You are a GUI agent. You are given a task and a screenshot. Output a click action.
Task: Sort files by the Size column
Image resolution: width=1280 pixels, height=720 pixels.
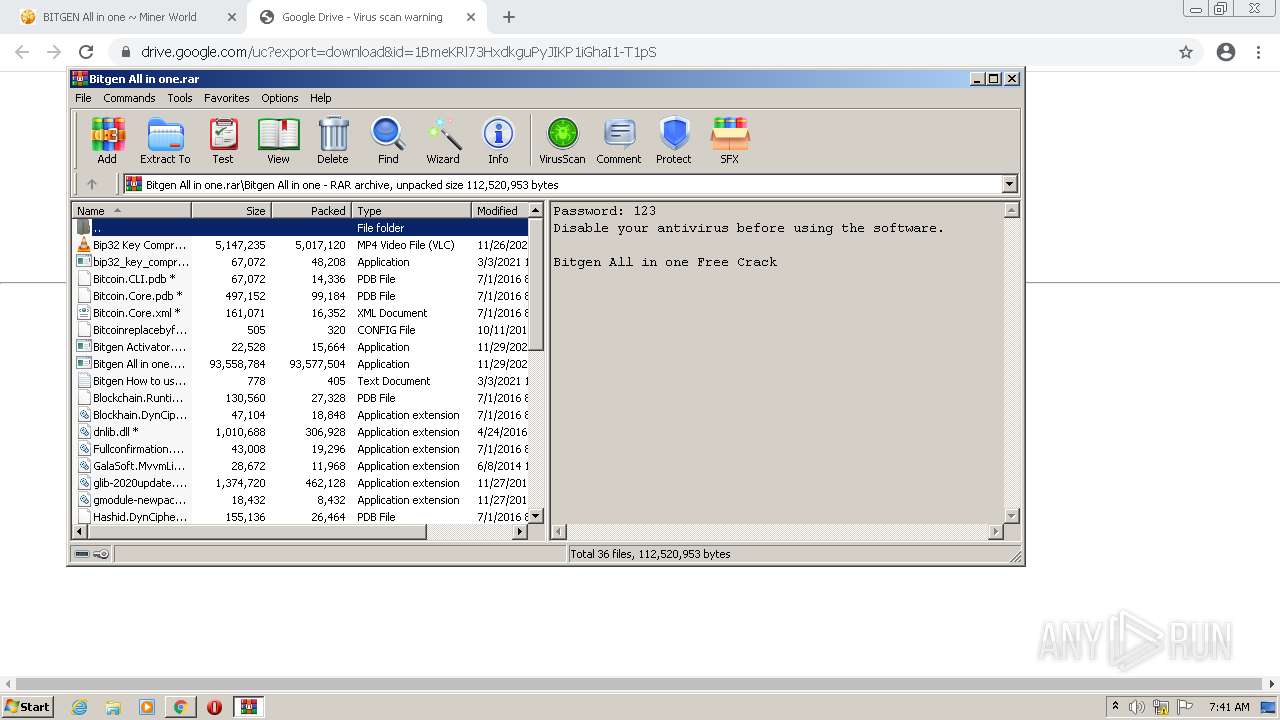[231, 210]
